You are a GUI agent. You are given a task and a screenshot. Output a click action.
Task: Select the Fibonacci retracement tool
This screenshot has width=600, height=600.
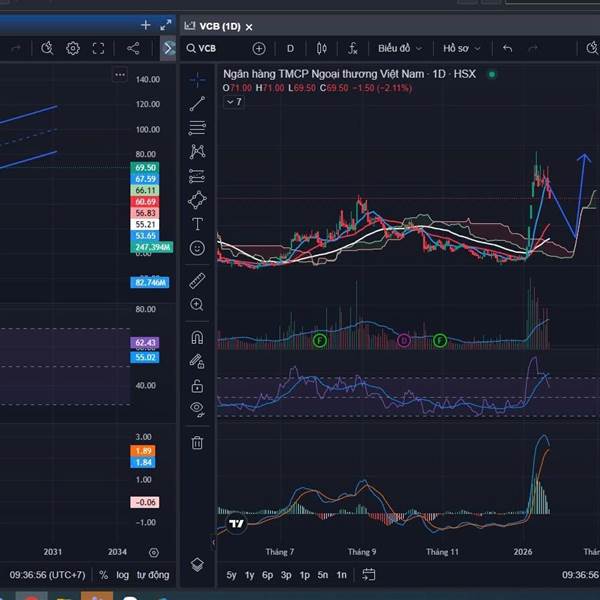(x=197, y=127)
